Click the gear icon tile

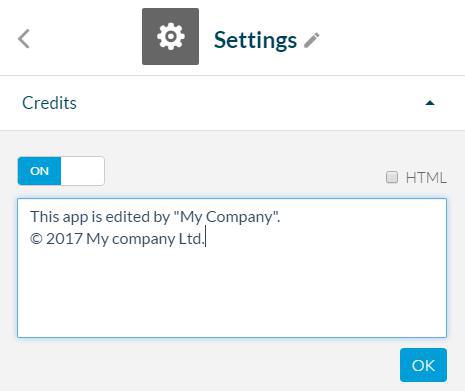[170, 37]
